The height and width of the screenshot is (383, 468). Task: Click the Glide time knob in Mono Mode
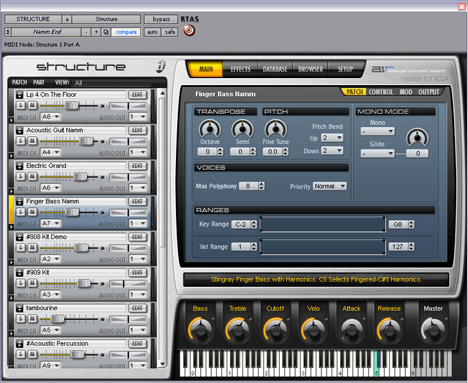[x=417, y=137]
